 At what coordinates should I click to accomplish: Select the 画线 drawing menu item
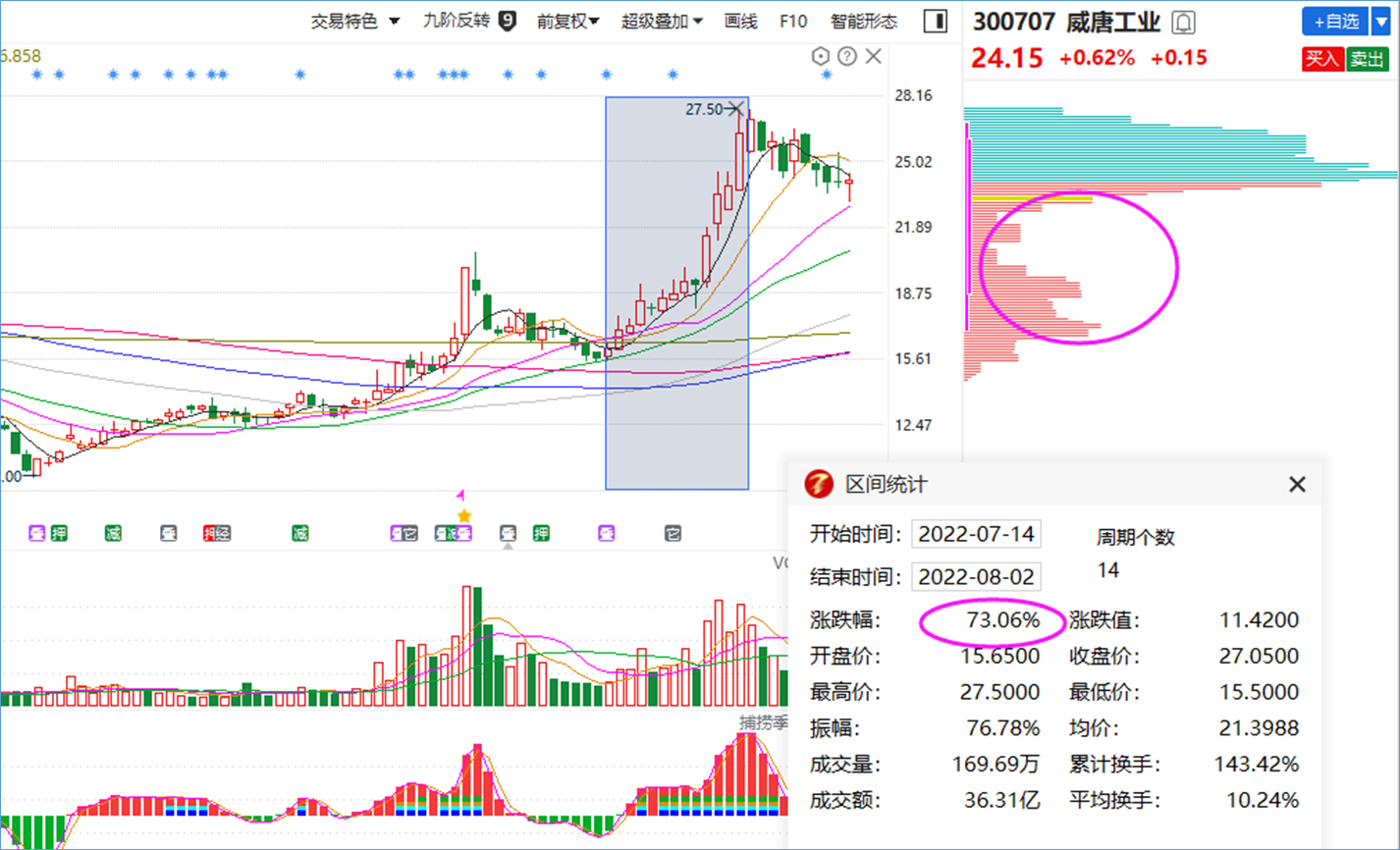[740, 21]
